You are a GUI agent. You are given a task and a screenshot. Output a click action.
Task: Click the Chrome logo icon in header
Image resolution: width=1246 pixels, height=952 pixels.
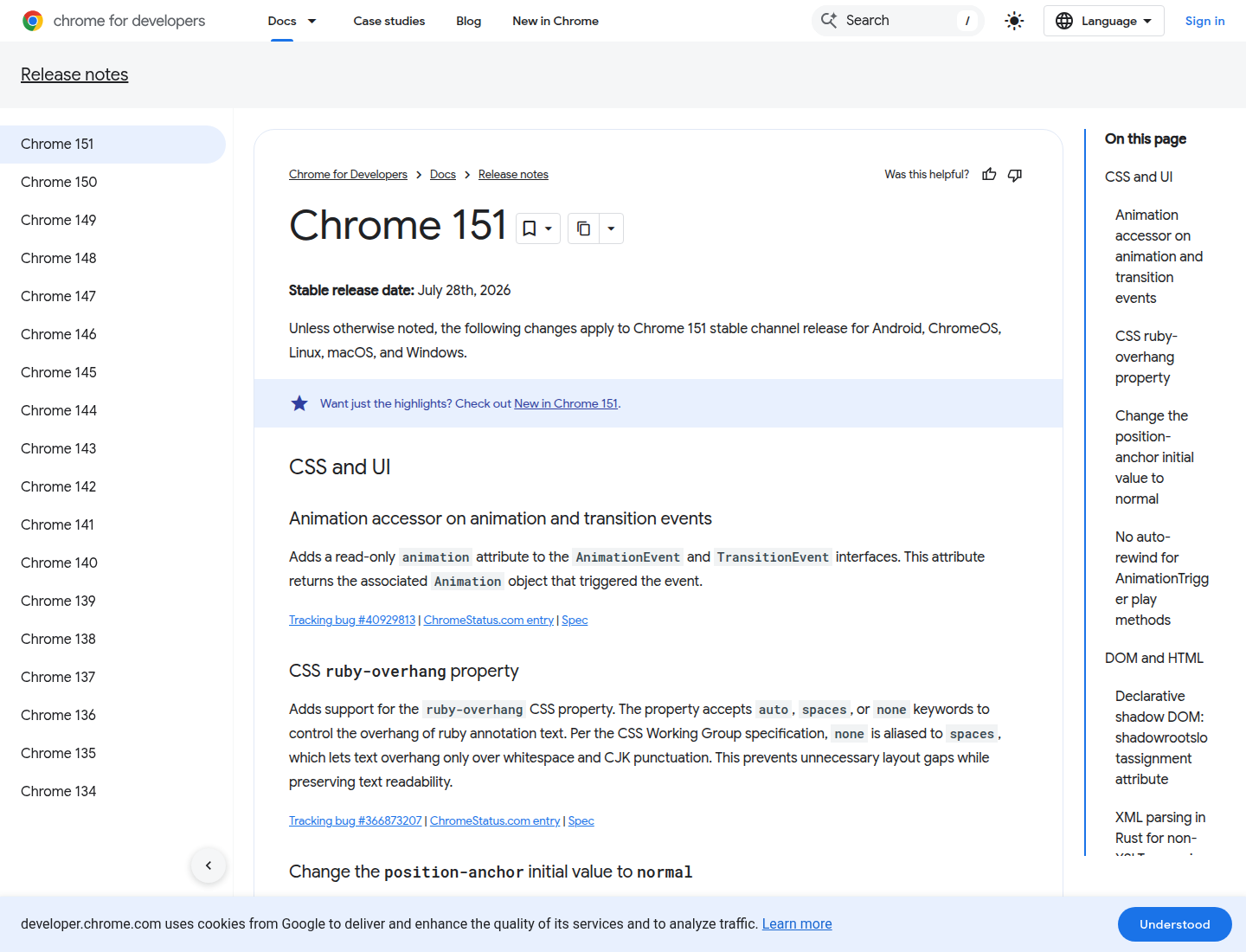click(x=33, y=21)
